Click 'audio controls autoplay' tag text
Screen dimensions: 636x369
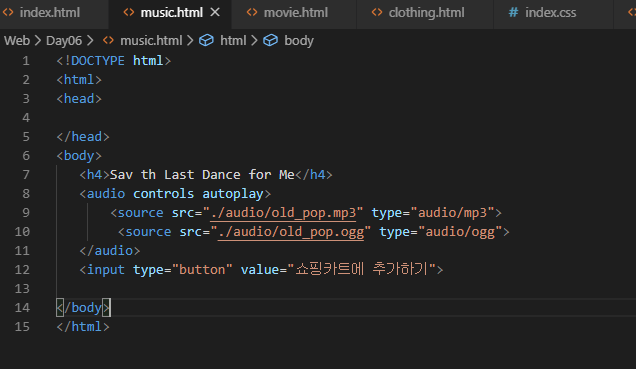click(175, 194)
